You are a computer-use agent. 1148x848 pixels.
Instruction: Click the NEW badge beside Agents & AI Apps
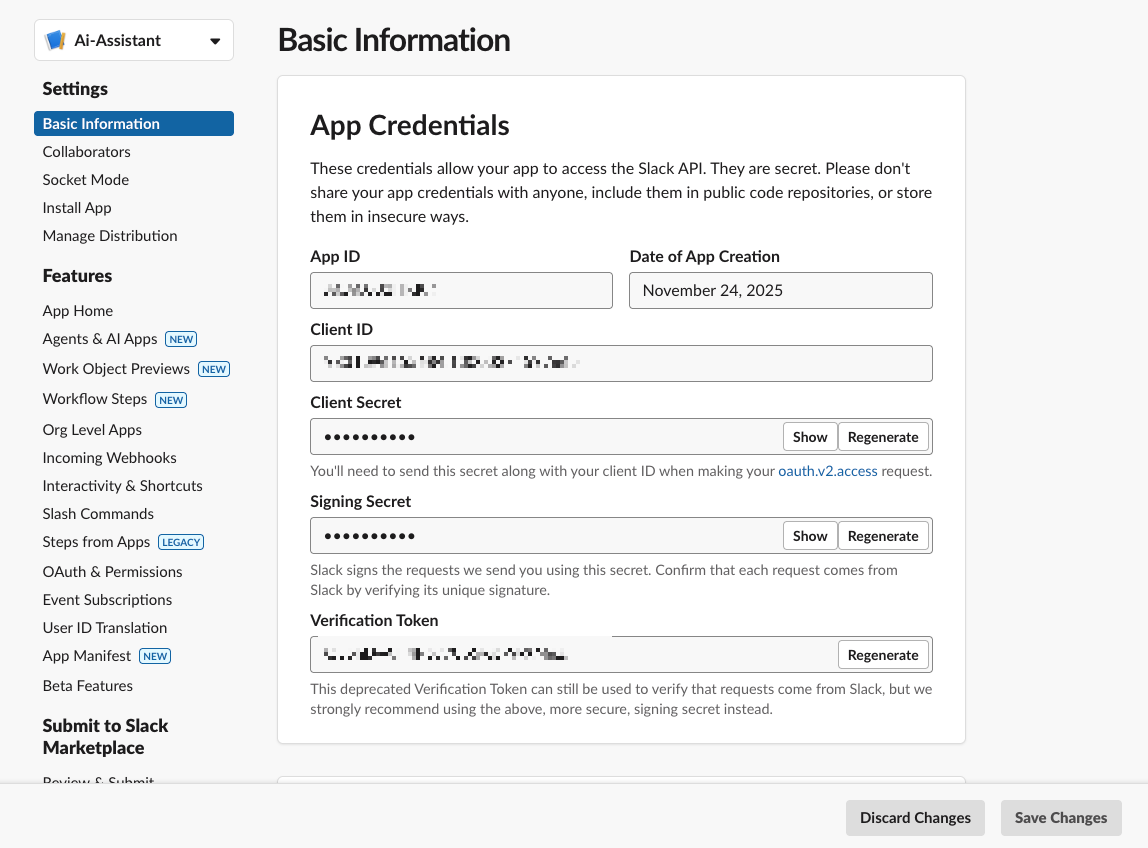pos(181,339)
